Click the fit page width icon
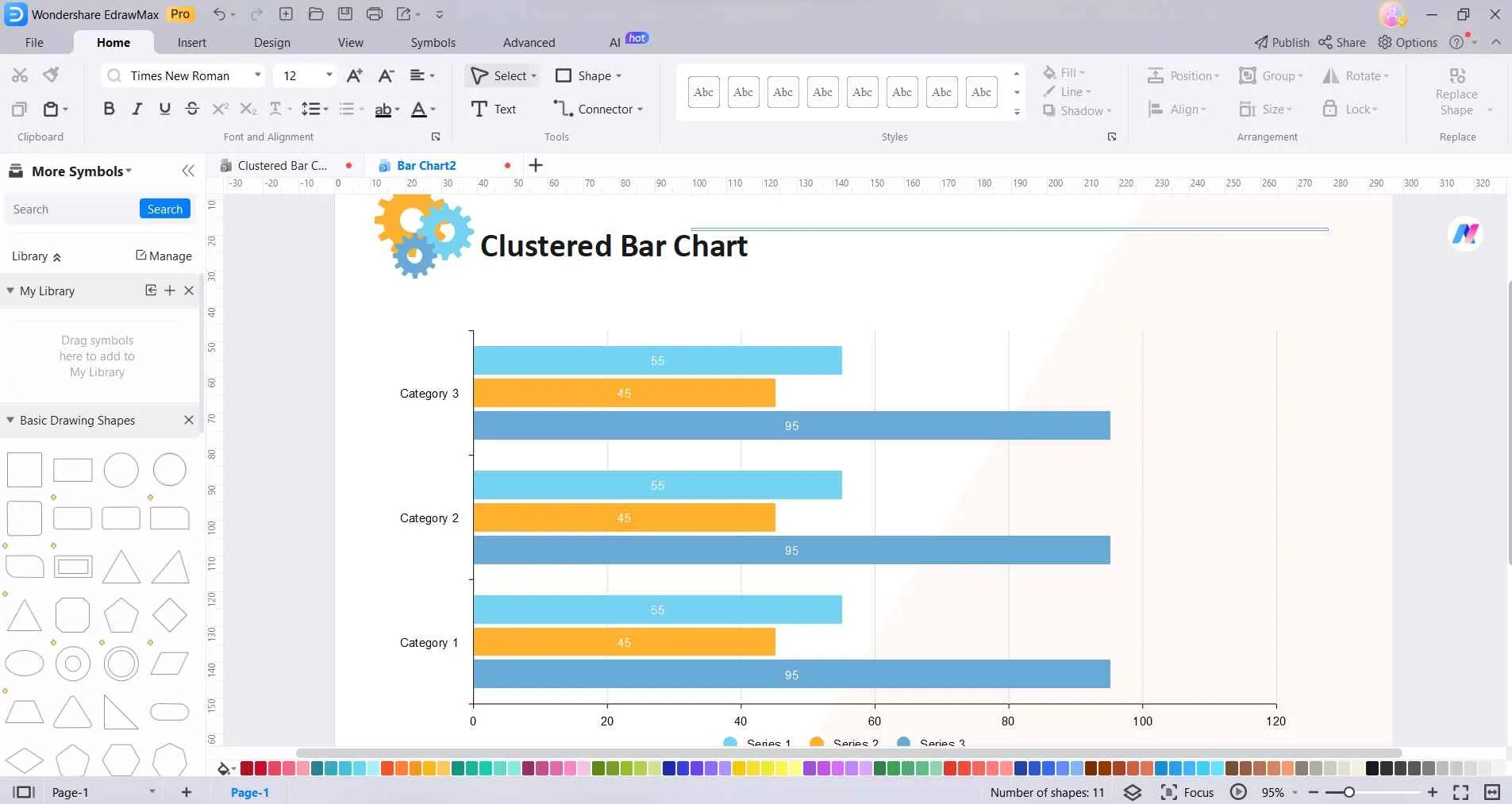The image size is (1512, 804). coord(1492,792)
